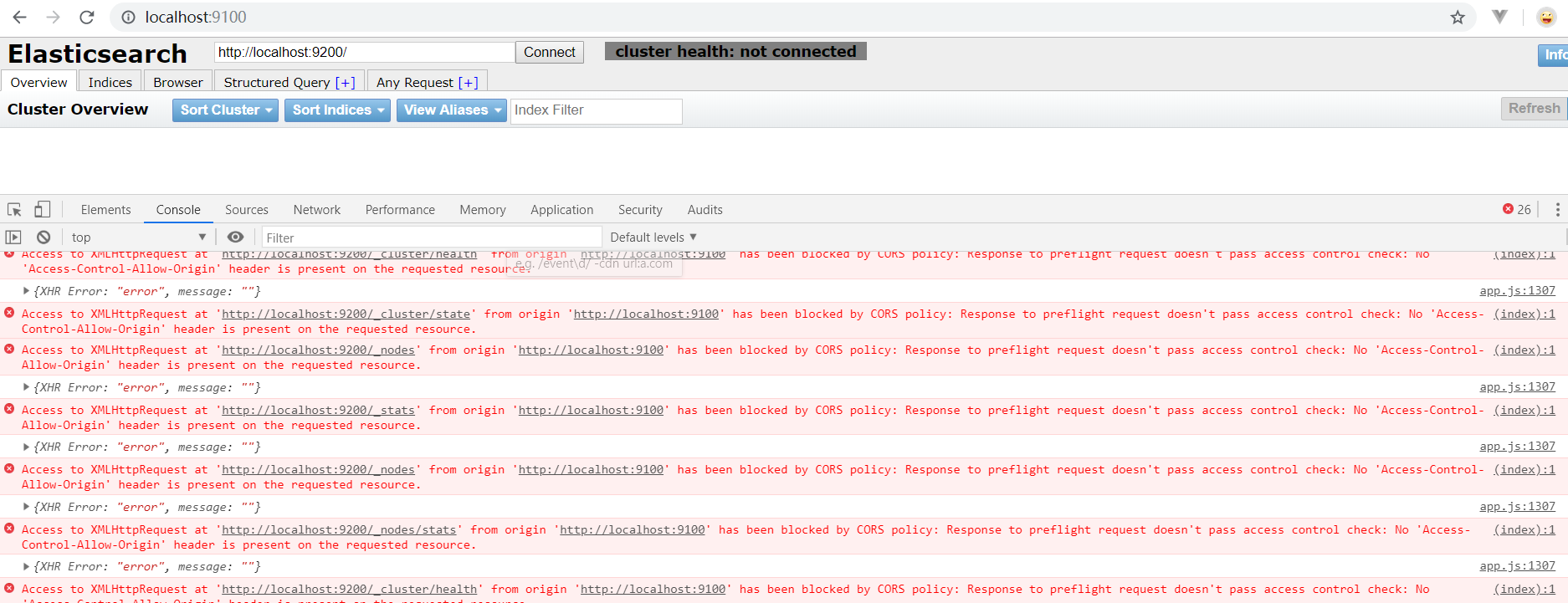Select the DevTools Performance tab
Screen dimensions: 1568x603
(400, 210)
